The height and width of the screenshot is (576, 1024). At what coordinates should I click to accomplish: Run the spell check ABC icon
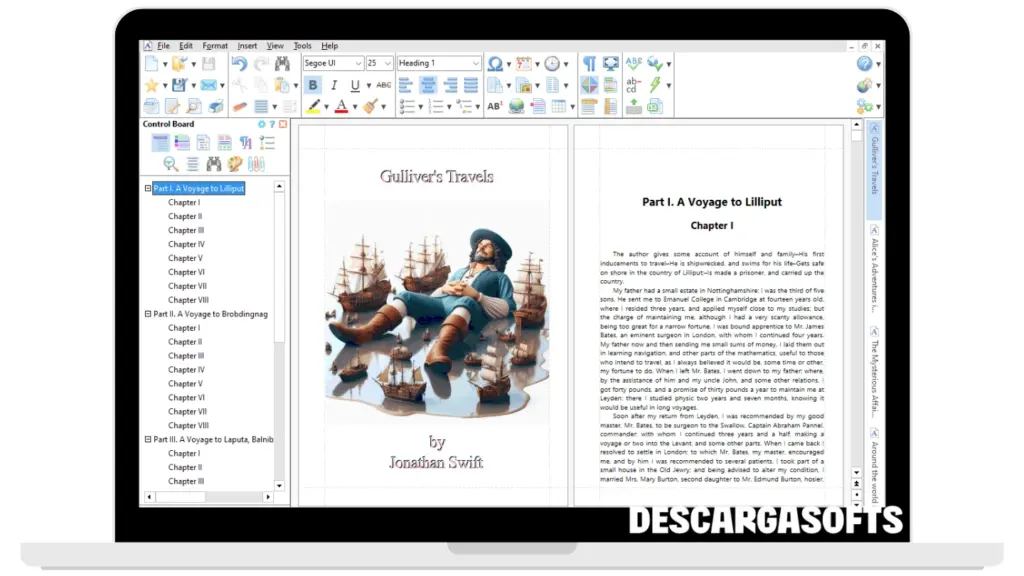tap(634, 63)
